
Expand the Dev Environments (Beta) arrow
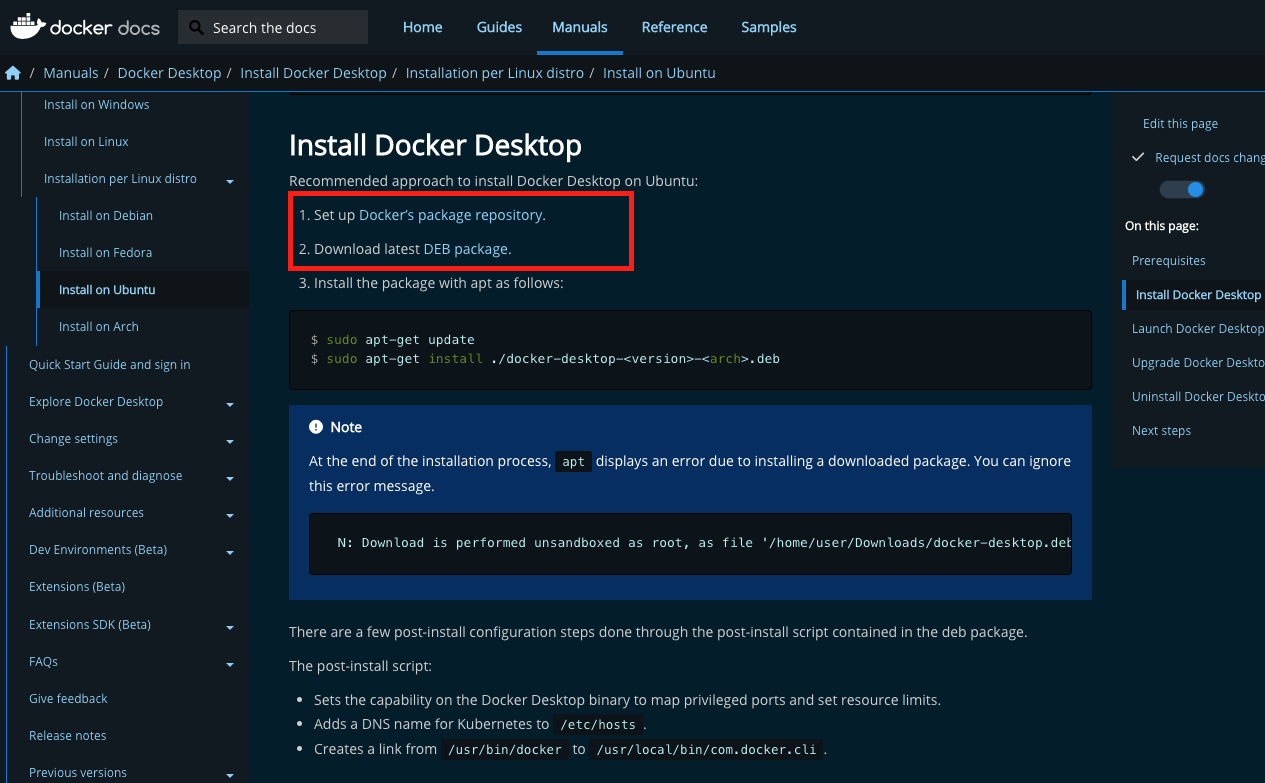230,553
